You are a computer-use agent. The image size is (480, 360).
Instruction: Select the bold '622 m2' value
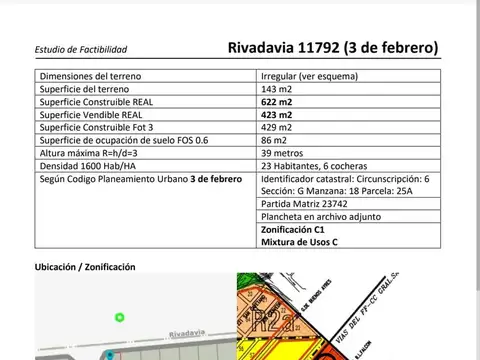point(276,102)
